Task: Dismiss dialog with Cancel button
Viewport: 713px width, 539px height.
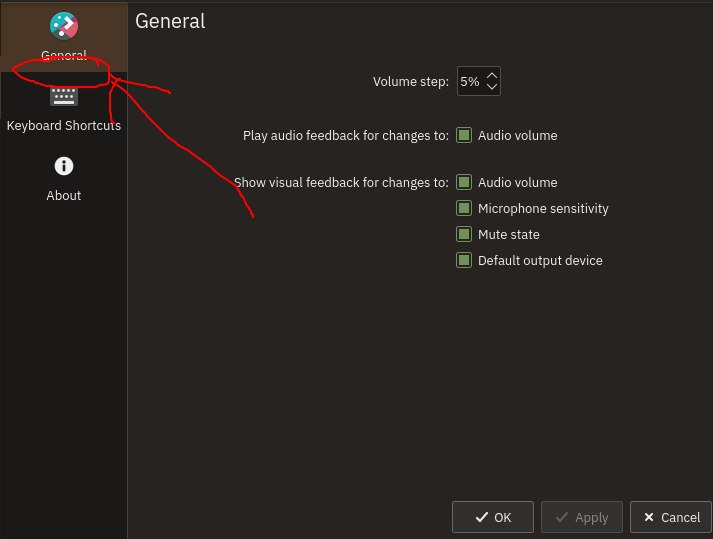Action: (671, 517)
